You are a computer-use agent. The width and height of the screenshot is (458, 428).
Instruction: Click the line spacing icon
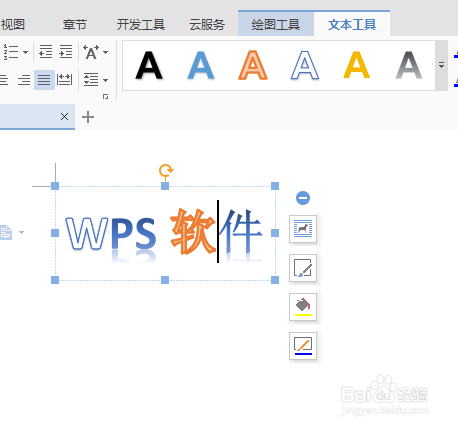coord(91,80)
